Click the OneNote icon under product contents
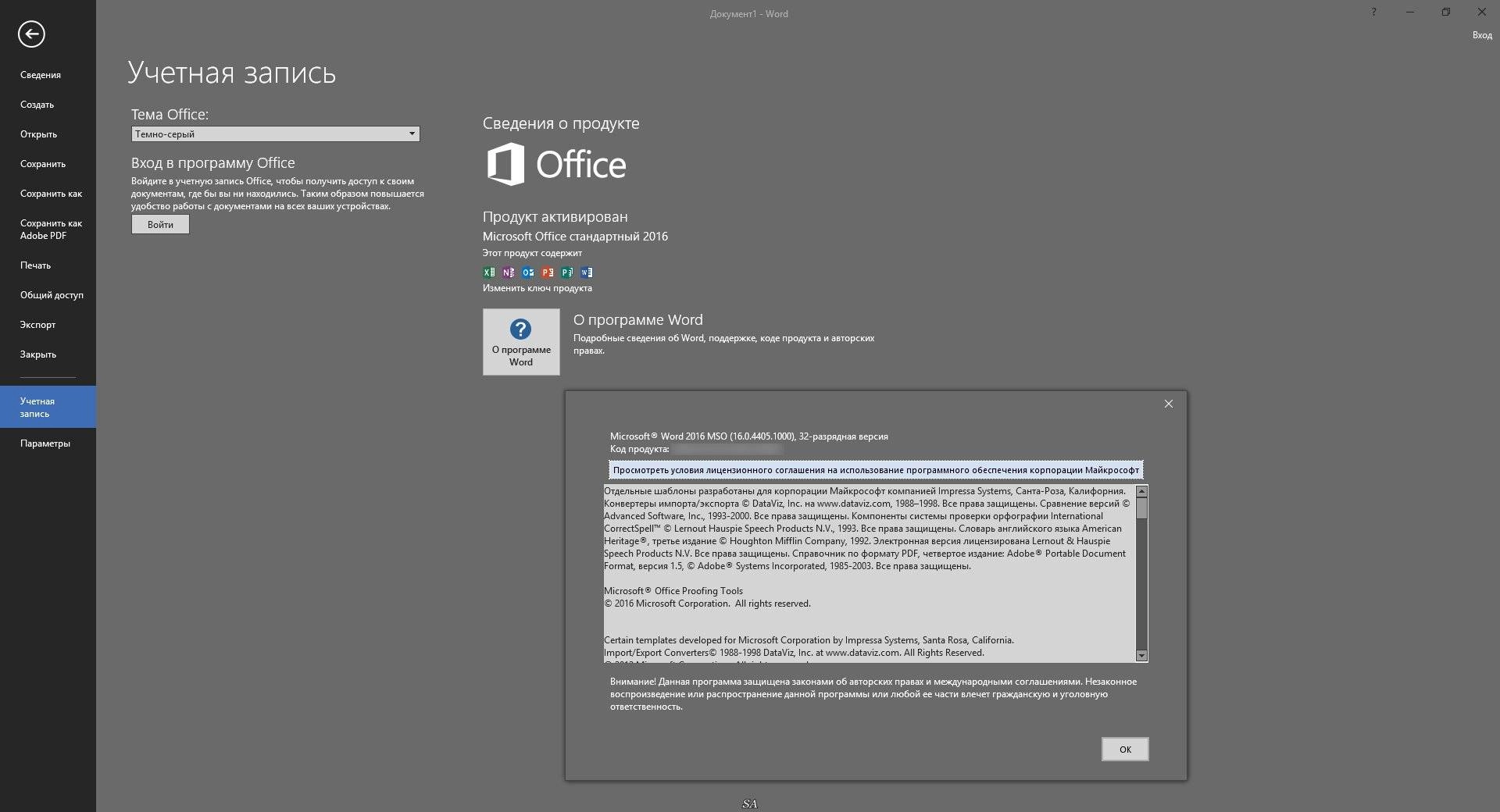Screen dimensions: 1500x812 tap(509, 272)
